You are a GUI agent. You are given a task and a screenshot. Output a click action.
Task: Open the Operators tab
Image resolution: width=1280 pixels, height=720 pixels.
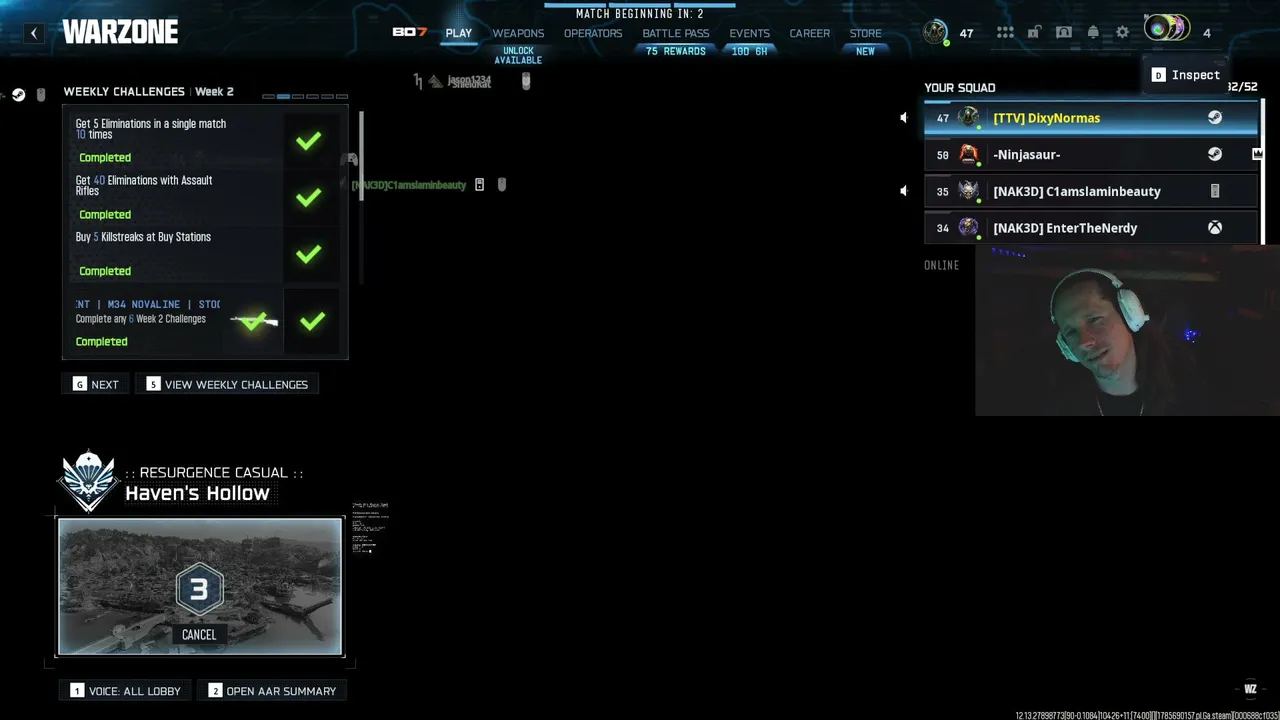tap(593, 33)
